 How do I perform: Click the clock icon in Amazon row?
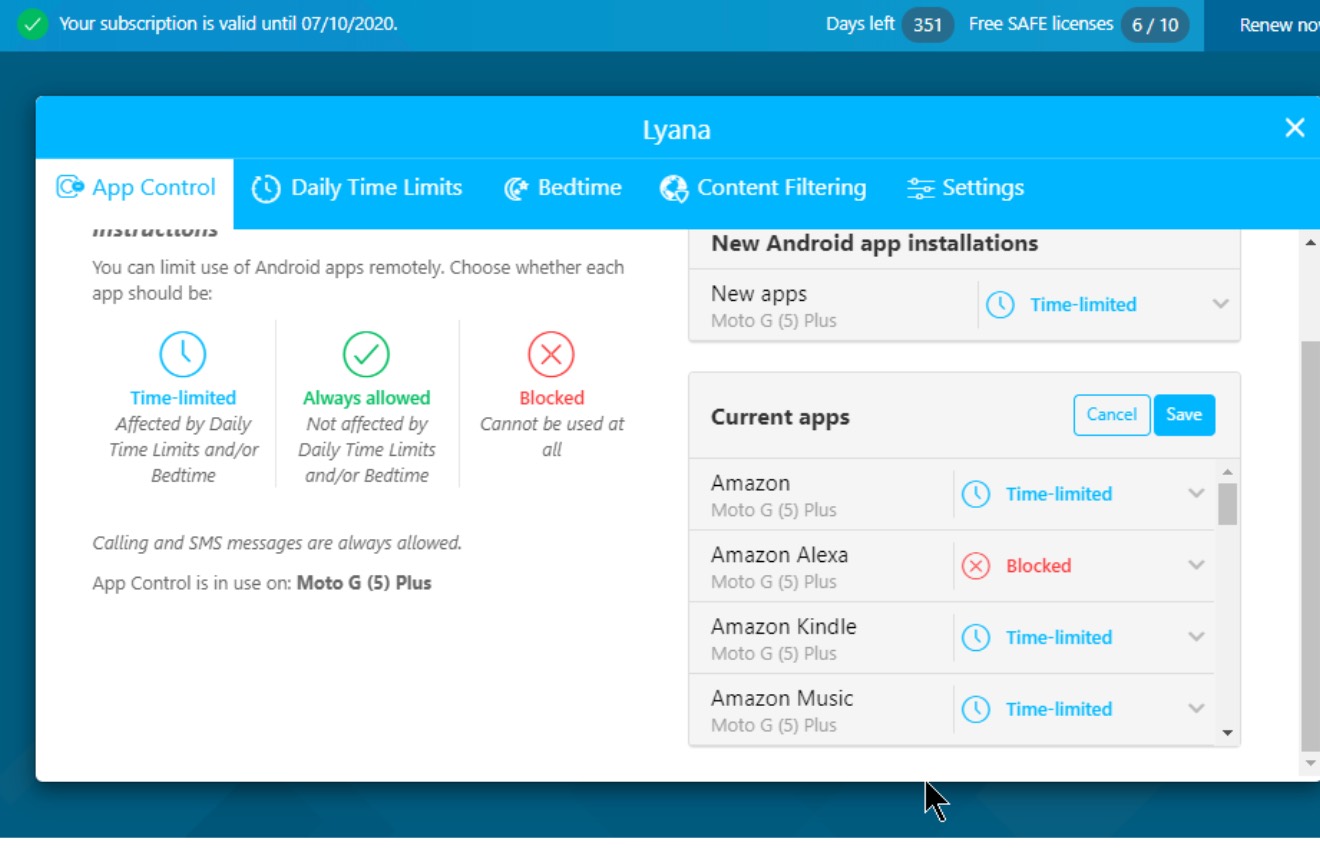pos(975,493)
